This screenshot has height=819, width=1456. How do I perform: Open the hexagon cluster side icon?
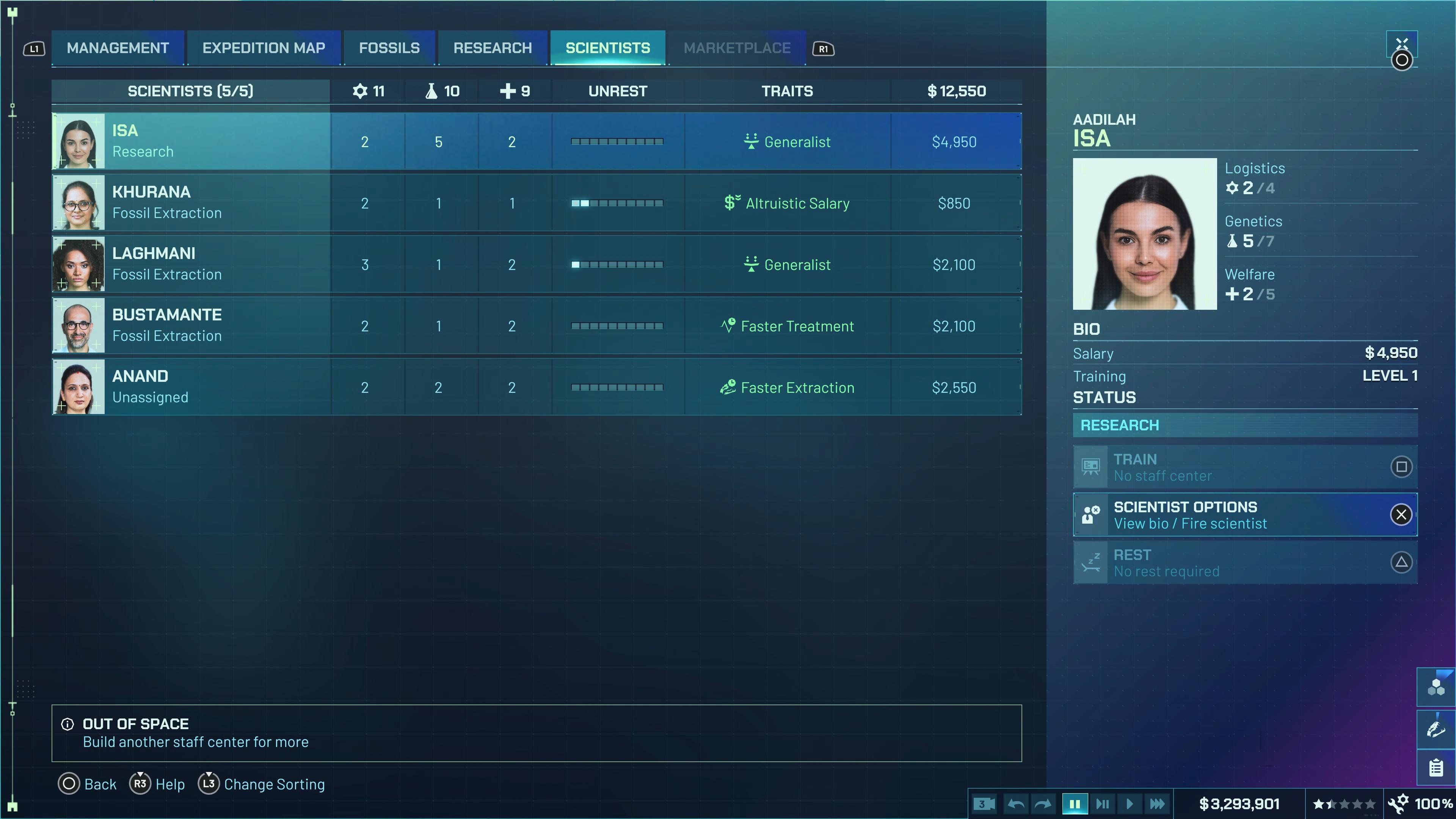pyautogui.click(x=1436, y=687)
